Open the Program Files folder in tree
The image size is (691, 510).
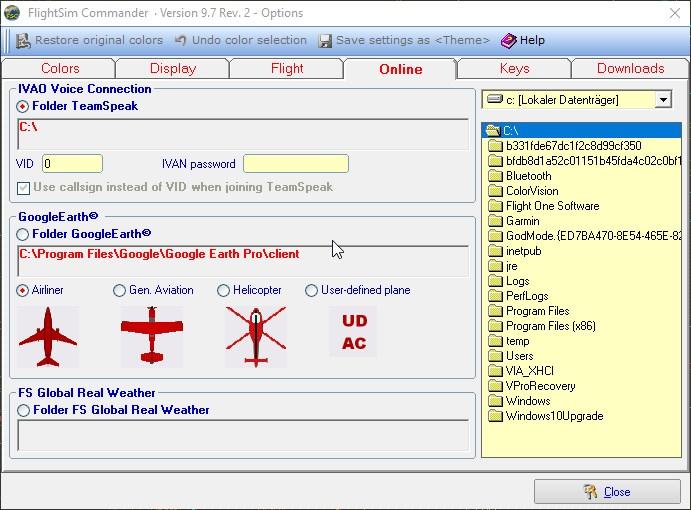[x=537, y=311]
